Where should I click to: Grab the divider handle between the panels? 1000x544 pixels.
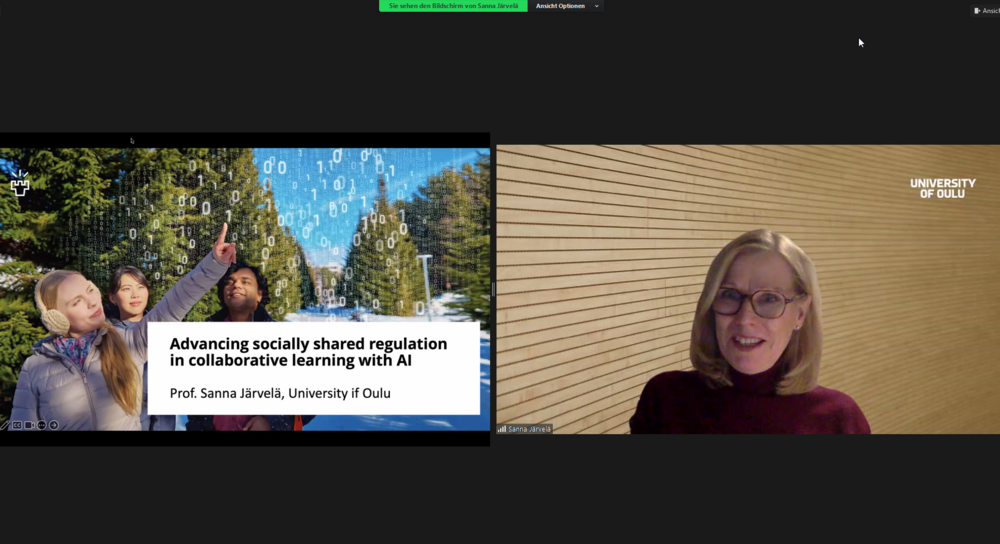[x=493, y=289]
